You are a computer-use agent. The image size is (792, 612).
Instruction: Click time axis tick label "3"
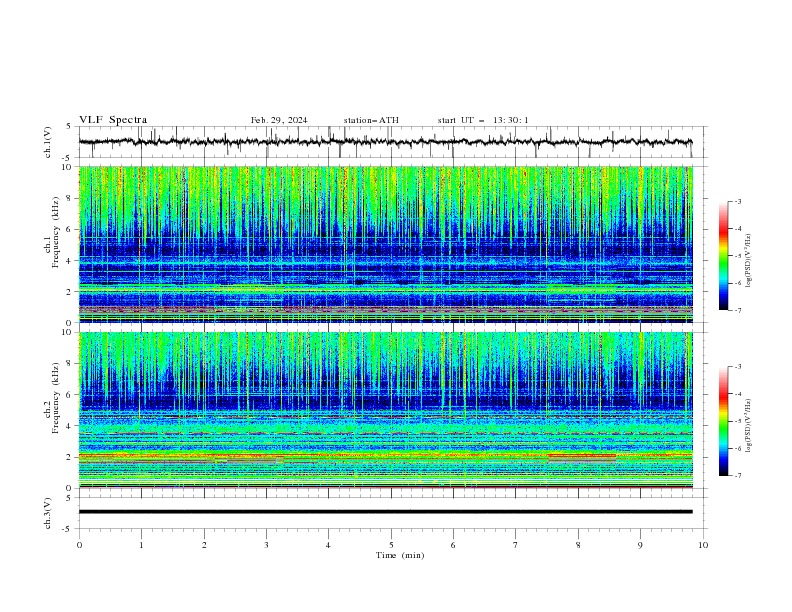(x=266, y=545)
